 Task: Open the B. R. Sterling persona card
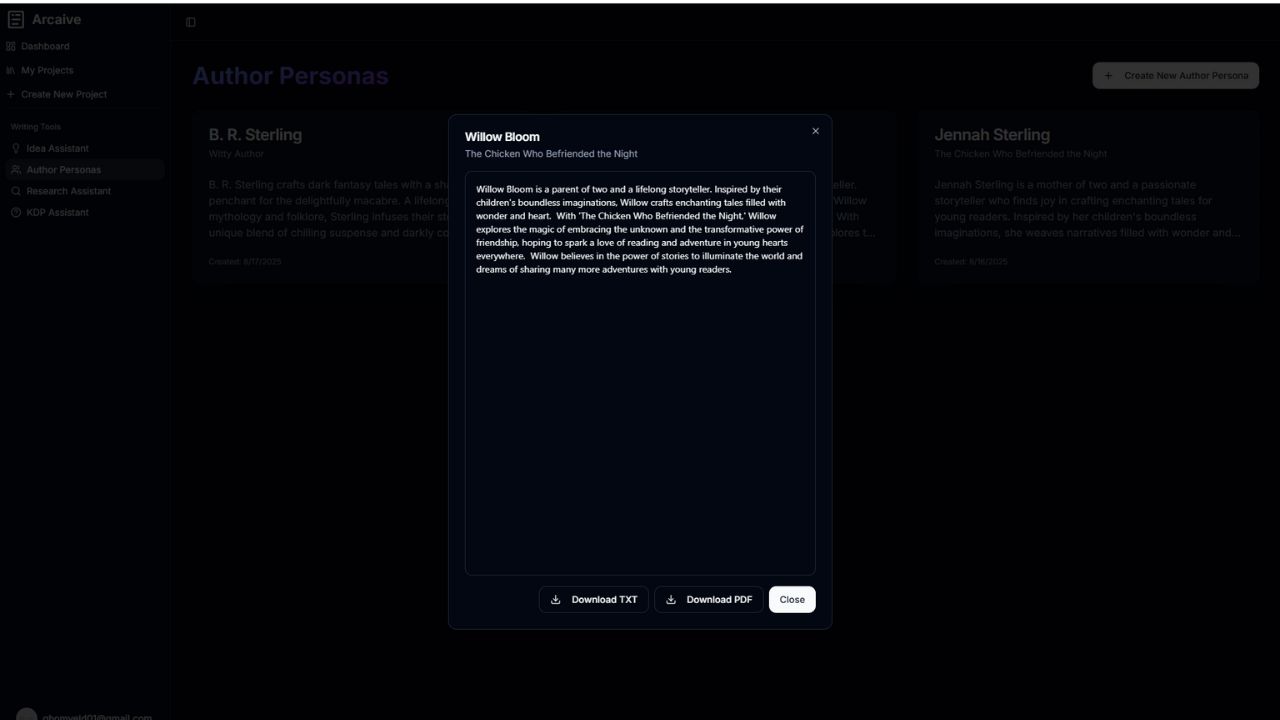click(320, 198)
